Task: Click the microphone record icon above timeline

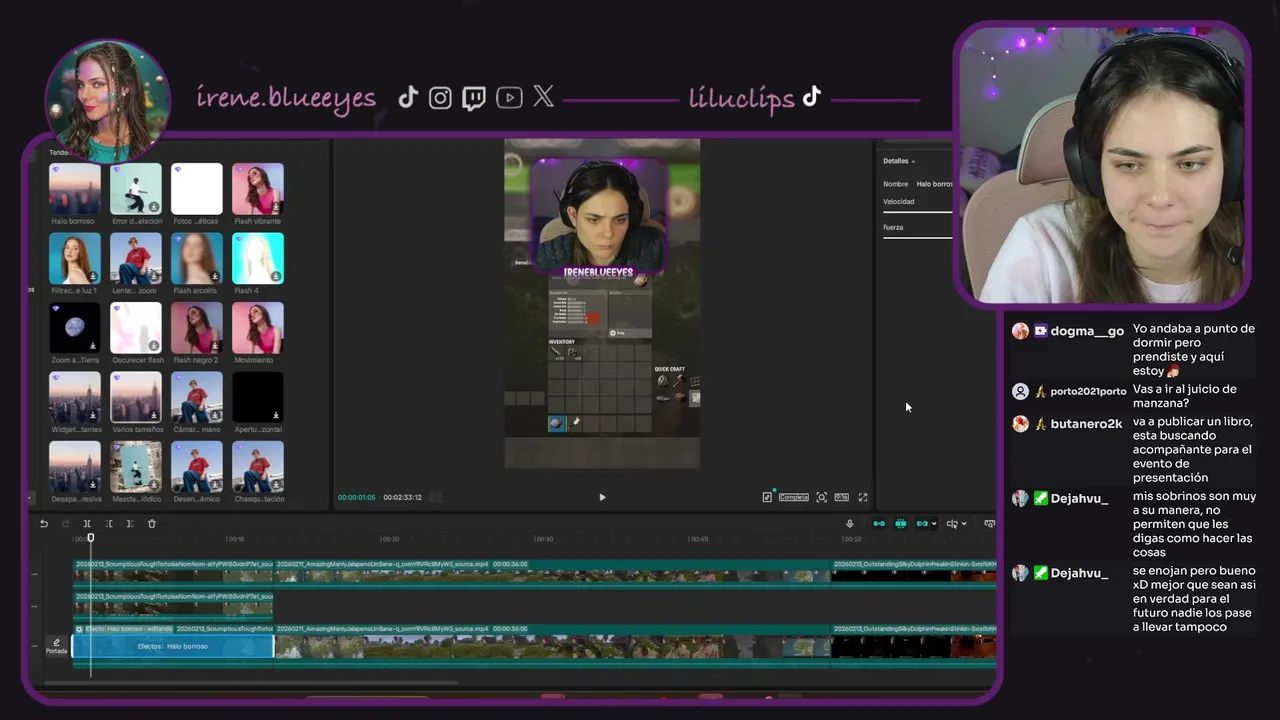Action: coord(850,524)
